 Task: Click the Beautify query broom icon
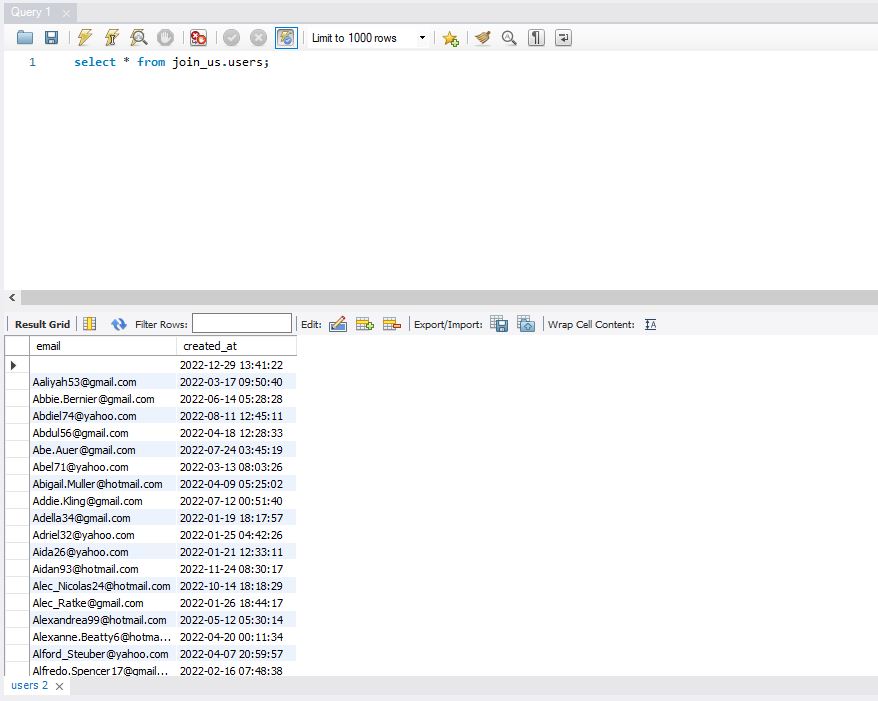[483, 38]
